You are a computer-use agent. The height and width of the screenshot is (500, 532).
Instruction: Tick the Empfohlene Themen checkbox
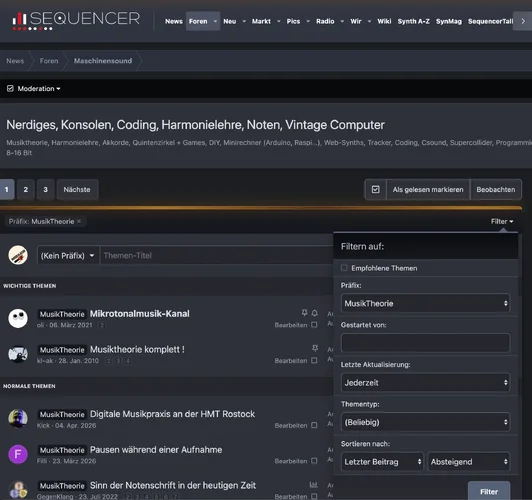(344, 268)
